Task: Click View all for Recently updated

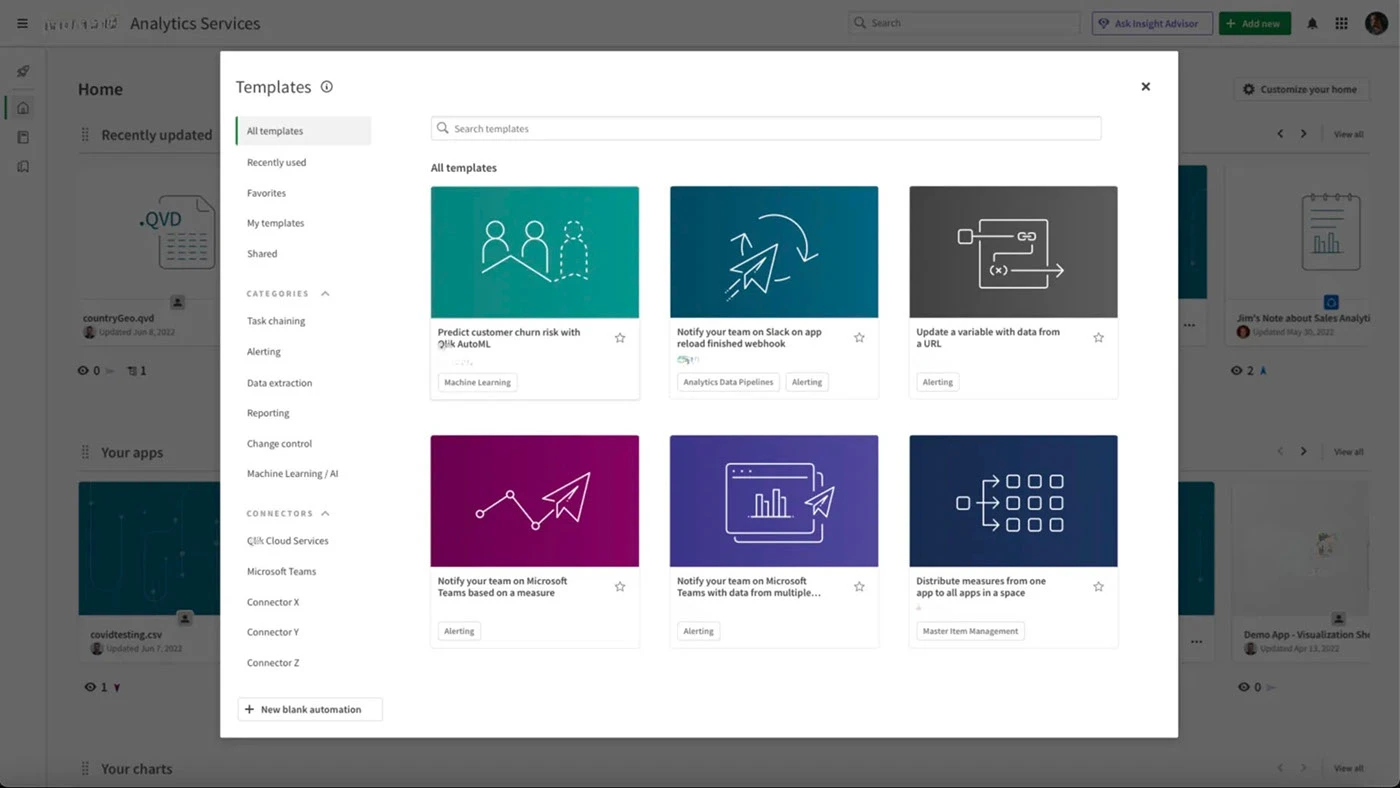Action: click(x=1349, y=134)
